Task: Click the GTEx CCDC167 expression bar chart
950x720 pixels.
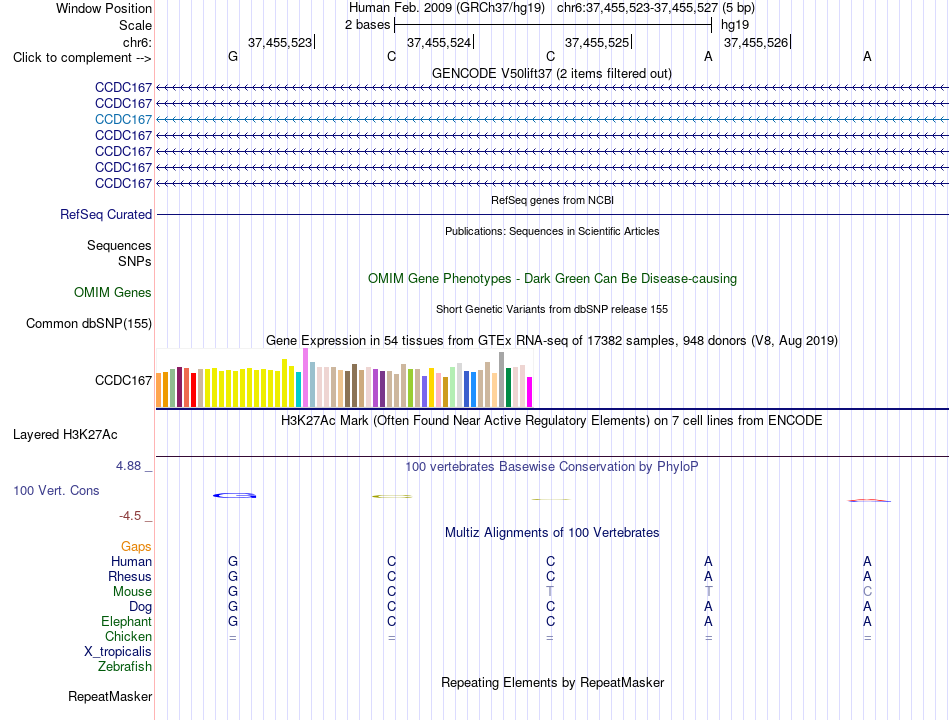Action: pyautogui.click(x=344, y=378)
